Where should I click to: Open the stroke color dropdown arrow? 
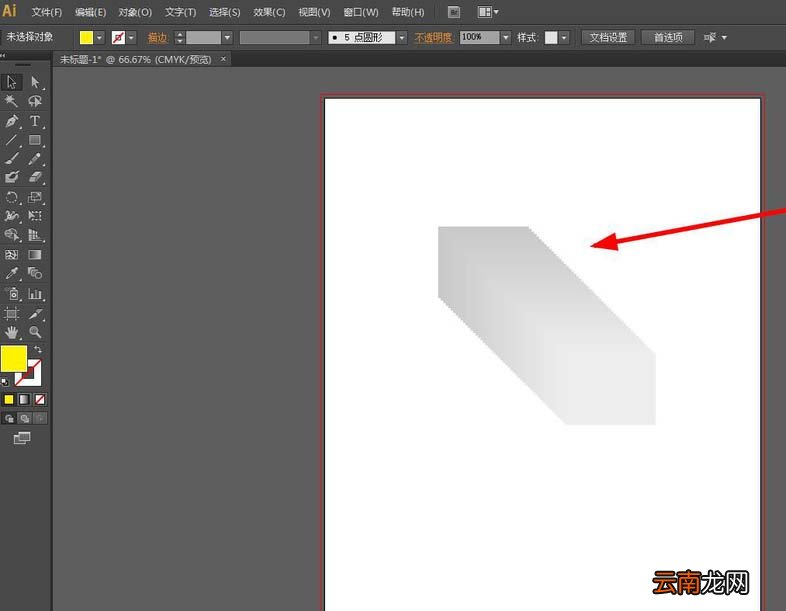click(131, 38)
